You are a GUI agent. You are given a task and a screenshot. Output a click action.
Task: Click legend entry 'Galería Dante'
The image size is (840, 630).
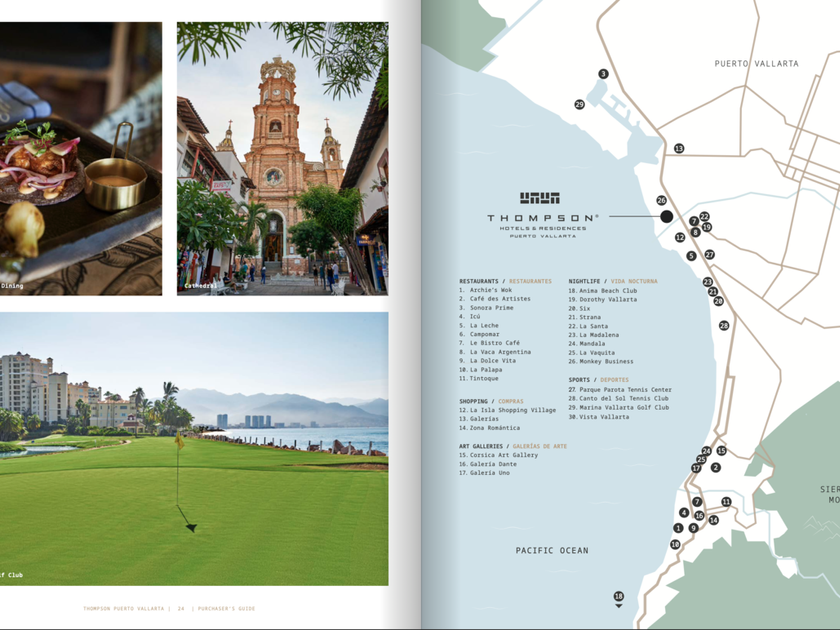coord(488,464)
